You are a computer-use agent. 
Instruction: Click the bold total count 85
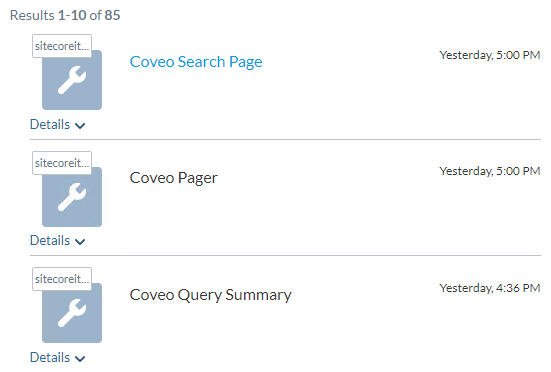[112, 15]
